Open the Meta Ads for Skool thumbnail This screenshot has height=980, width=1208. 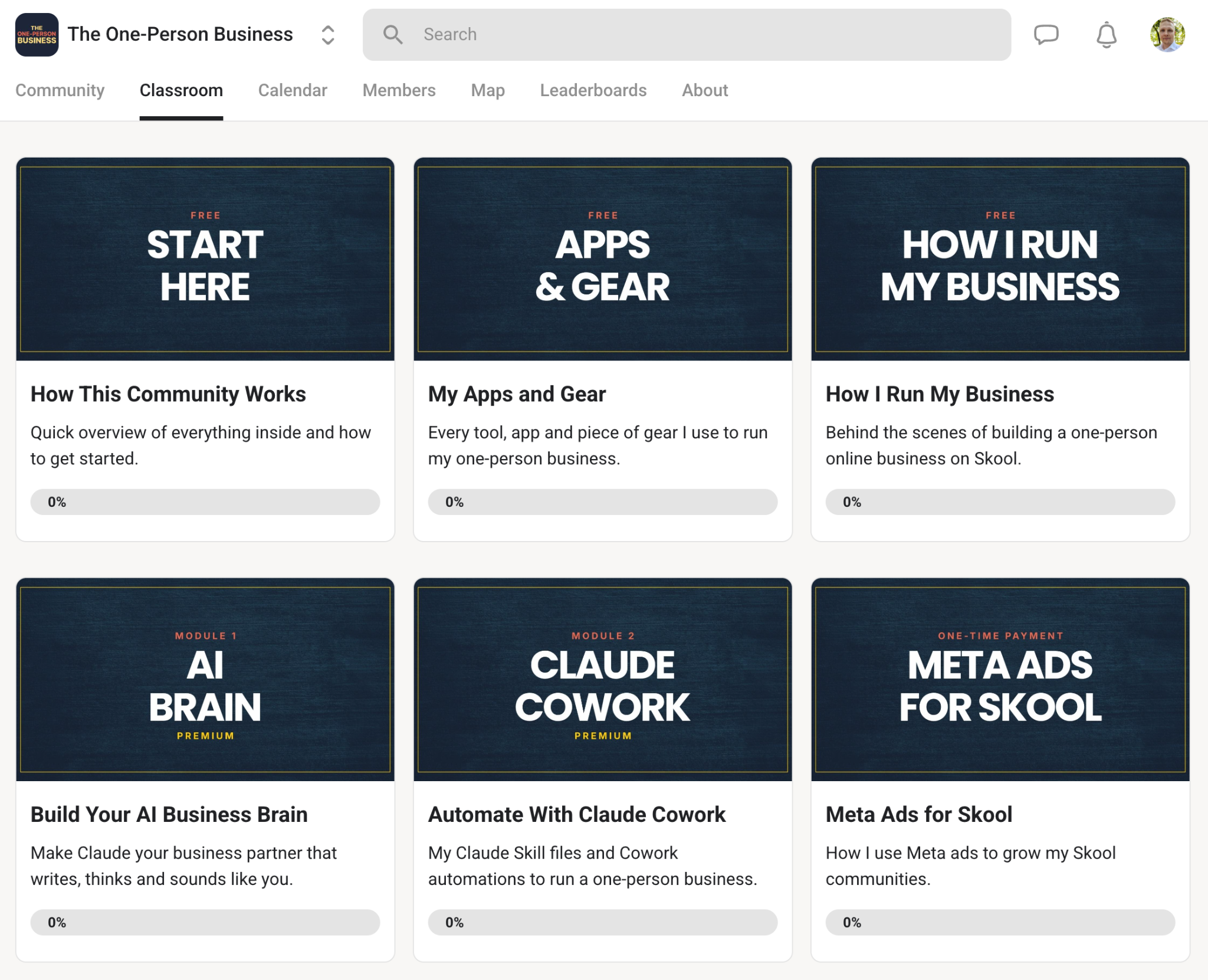pyautogui.click(x=1000, y=680)
